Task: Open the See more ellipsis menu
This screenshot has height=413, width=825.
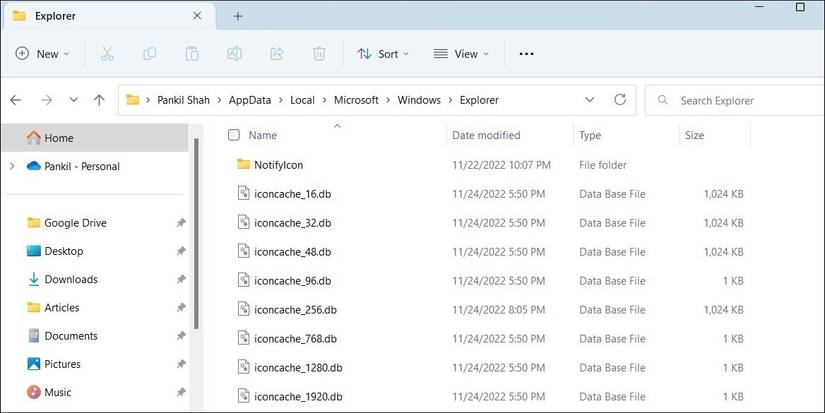Action: click(x=527, y=54)
